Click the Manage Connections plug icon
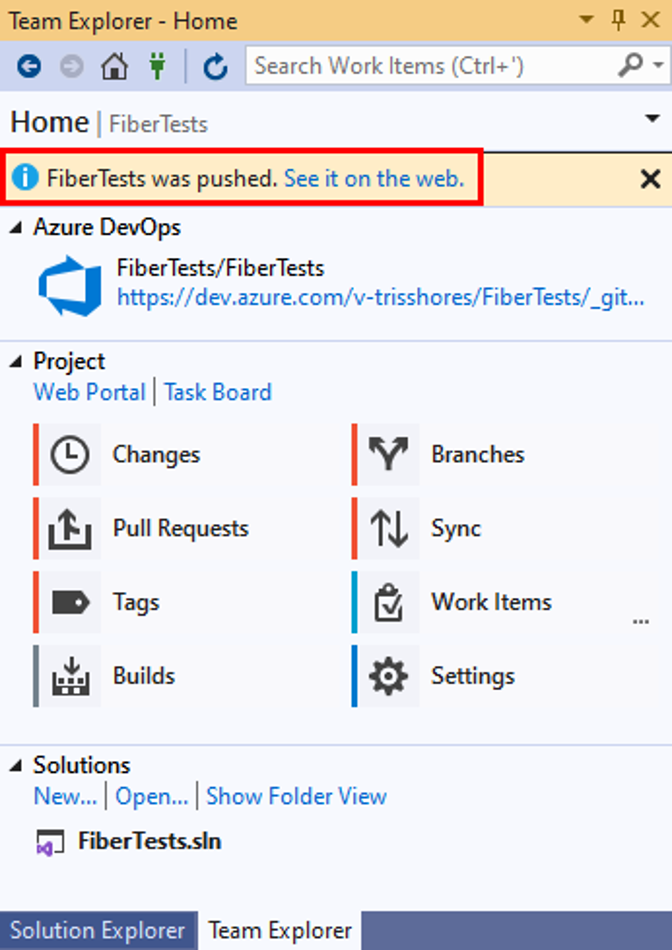 coord(157,67)
